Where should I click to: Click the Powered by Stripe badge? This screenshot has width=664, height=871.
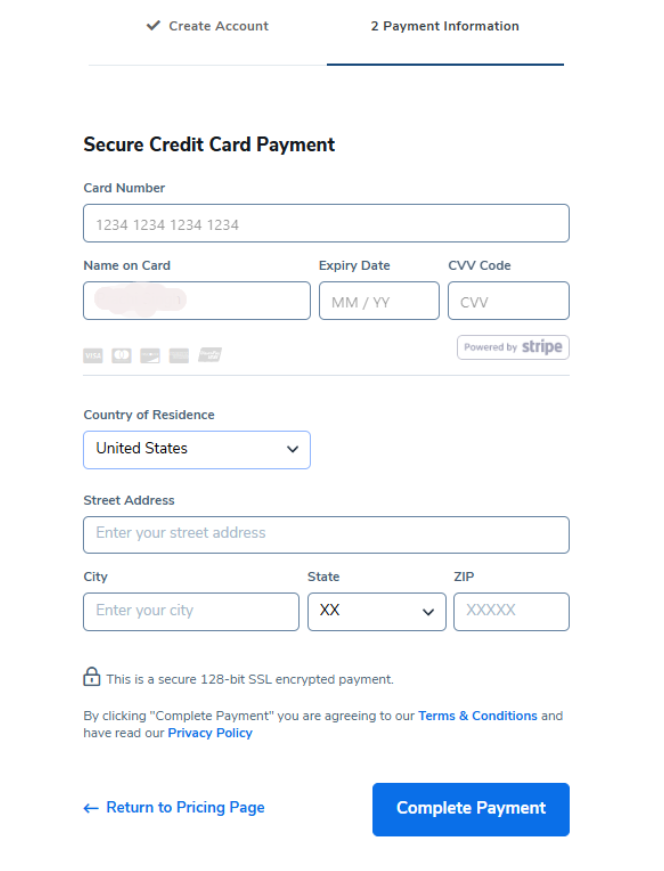[513, 347]
